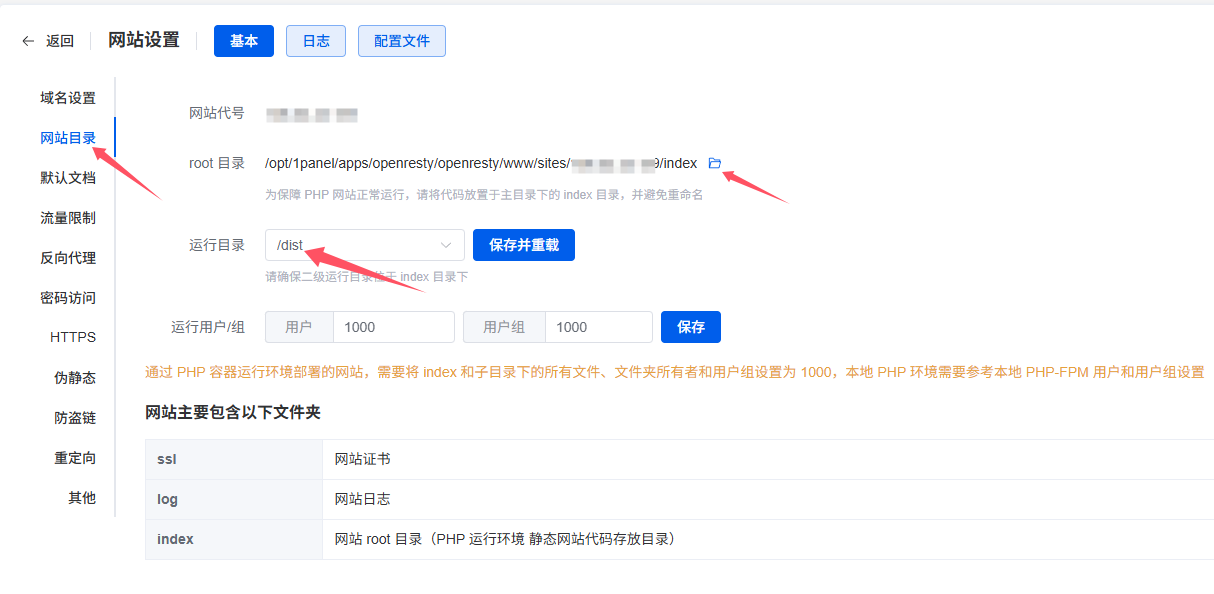Select 其他 in the sidebar
The width and height of the screenshot is (1214, 594).
pos(82,498)
